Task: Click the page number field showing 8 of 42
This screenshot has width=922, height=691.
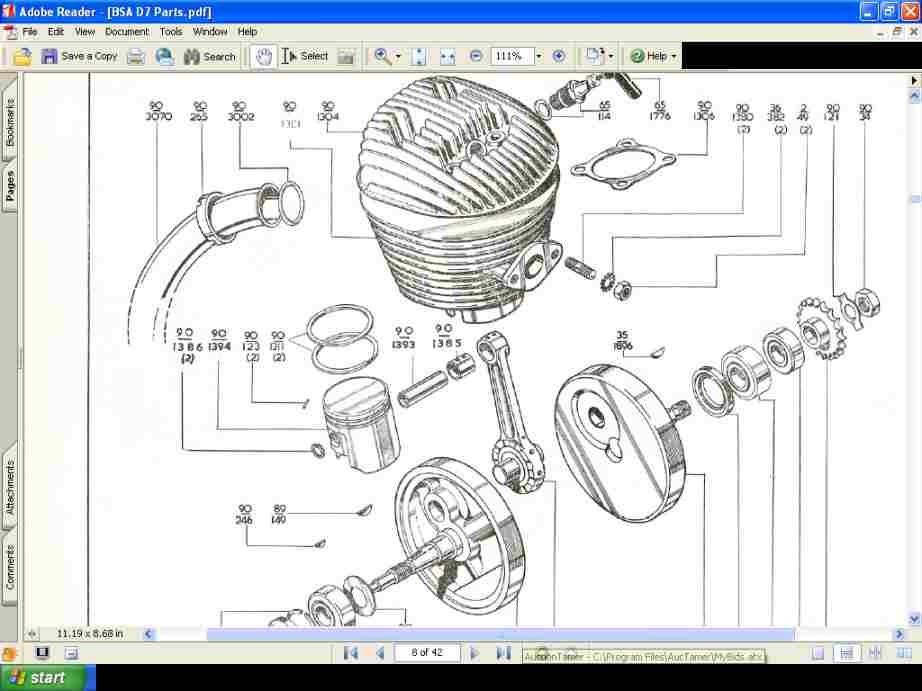Action: pyautogui.click(x=427, y=652)
